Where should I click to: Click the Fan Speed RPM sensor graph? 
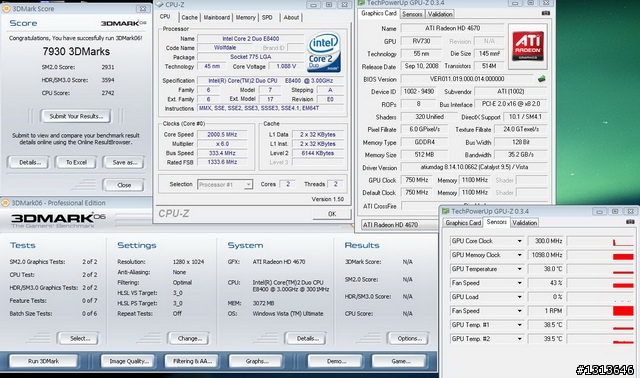(600, 311)
